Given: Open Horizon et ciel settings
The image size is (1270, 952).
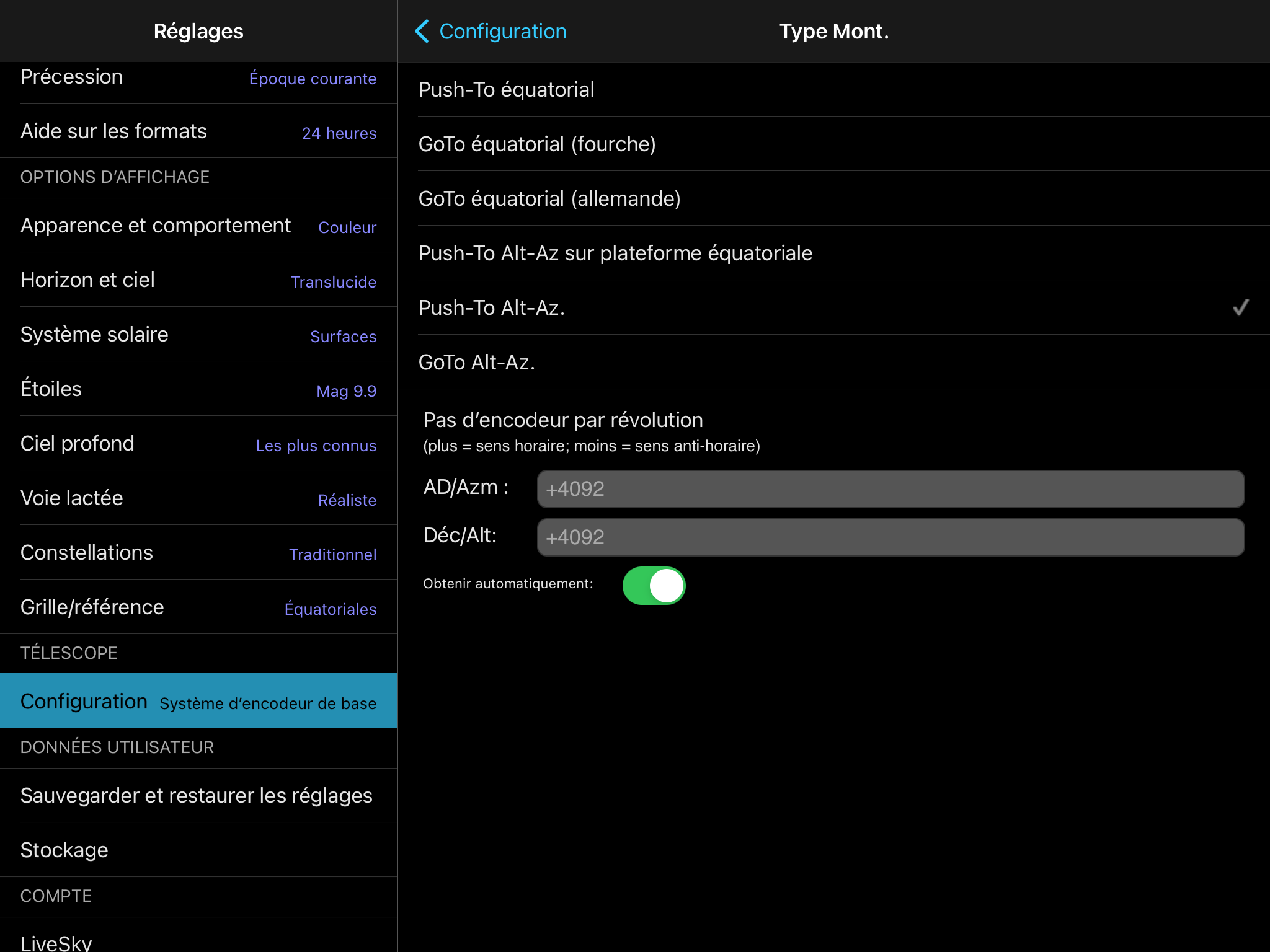Looking at the screenshot, I should [198, 280].
